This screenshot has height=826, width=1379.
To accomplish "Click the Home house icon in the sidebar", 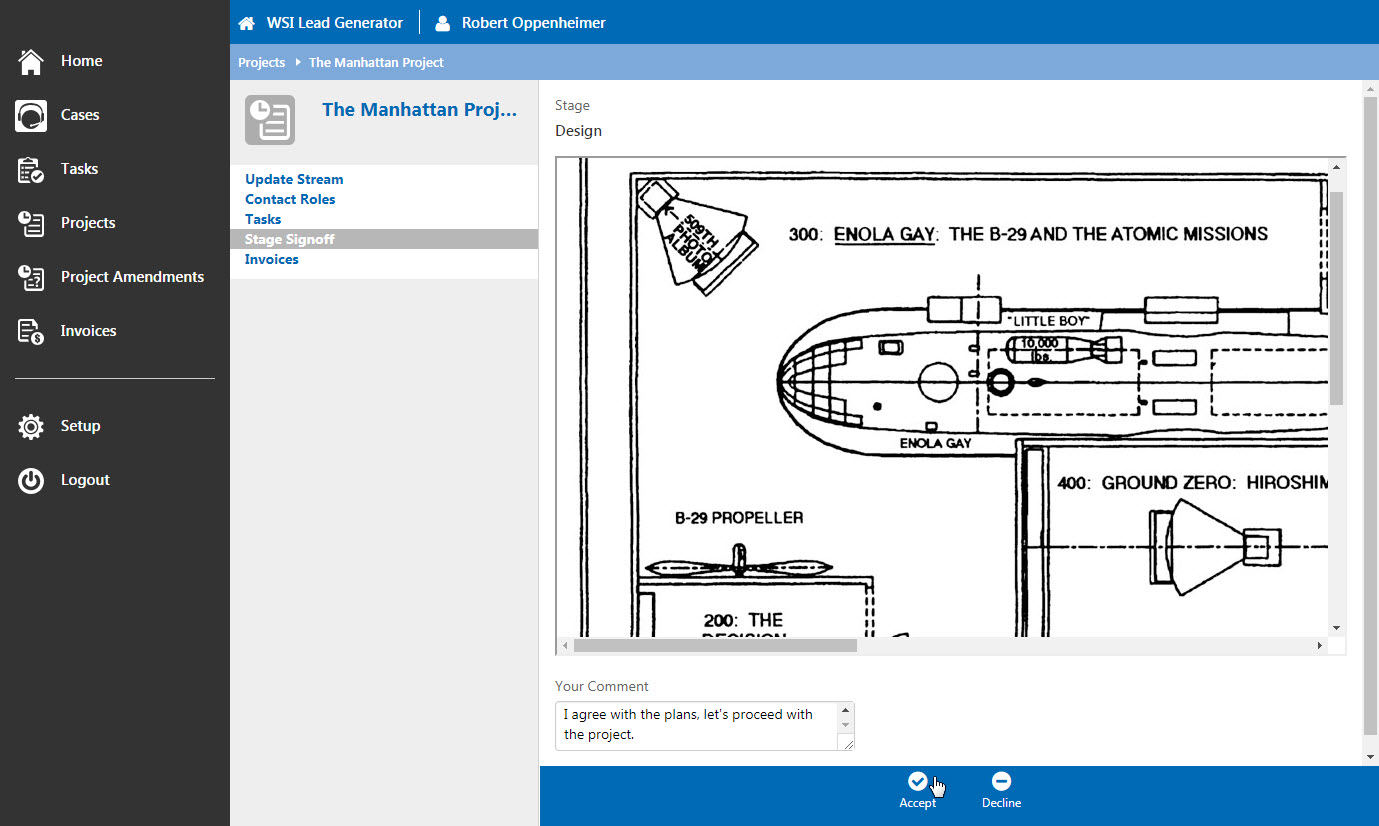I will tap(31, 61).
